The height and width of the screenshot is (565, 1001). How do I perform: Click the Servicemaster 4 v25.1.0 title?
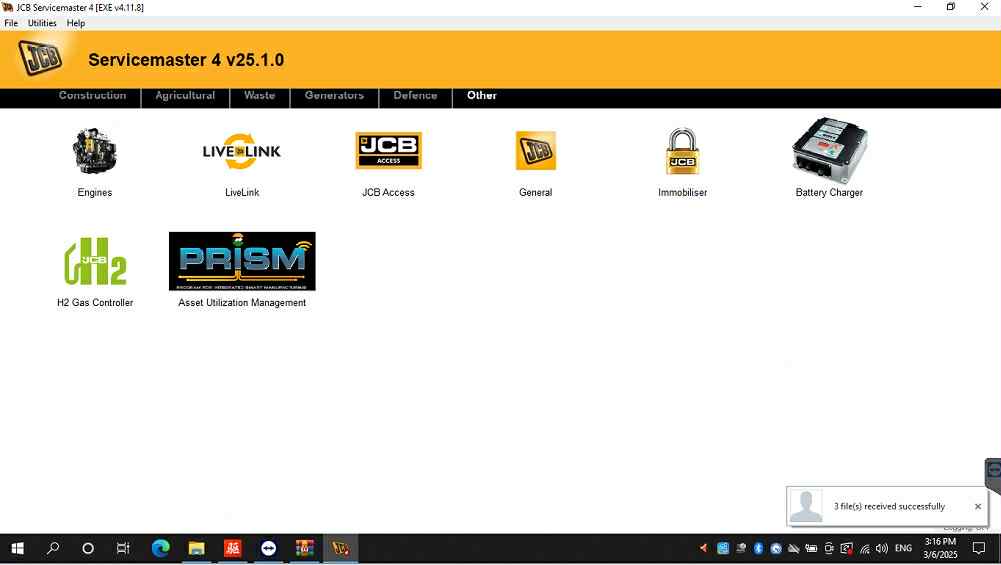tap(186, 60)
